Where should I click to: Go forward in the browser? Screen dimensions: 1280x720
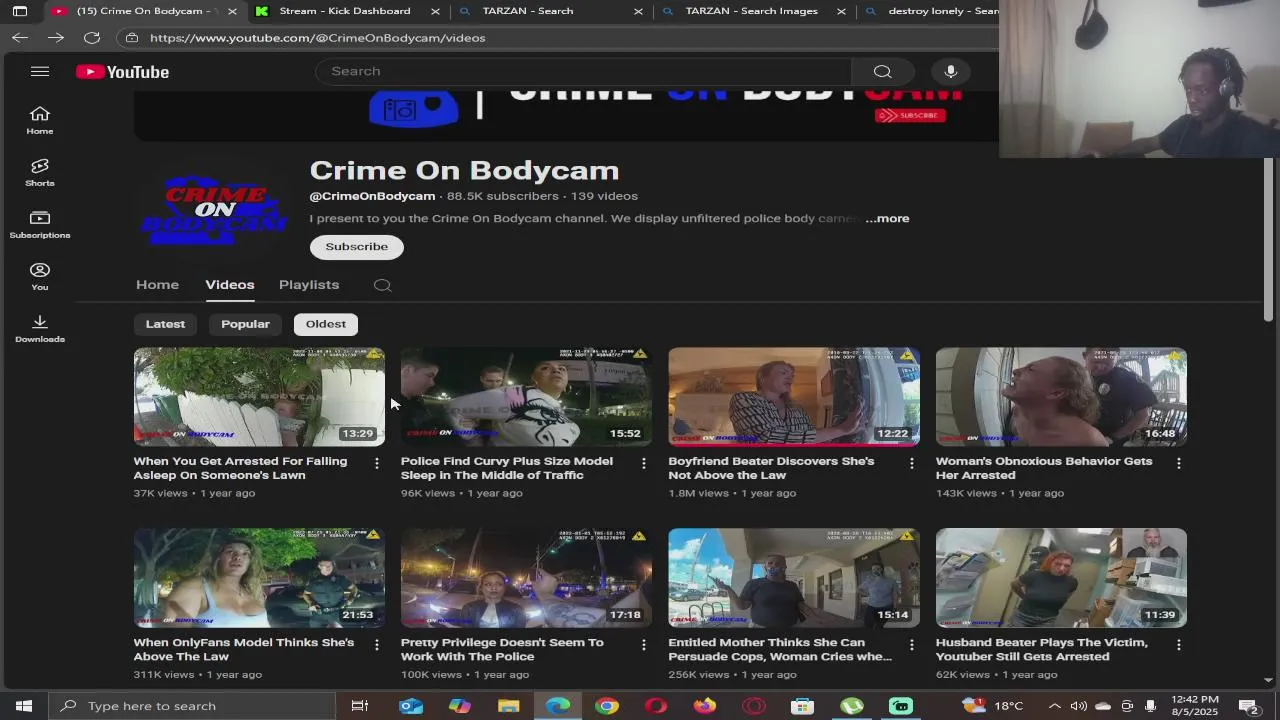coord(56,37)
